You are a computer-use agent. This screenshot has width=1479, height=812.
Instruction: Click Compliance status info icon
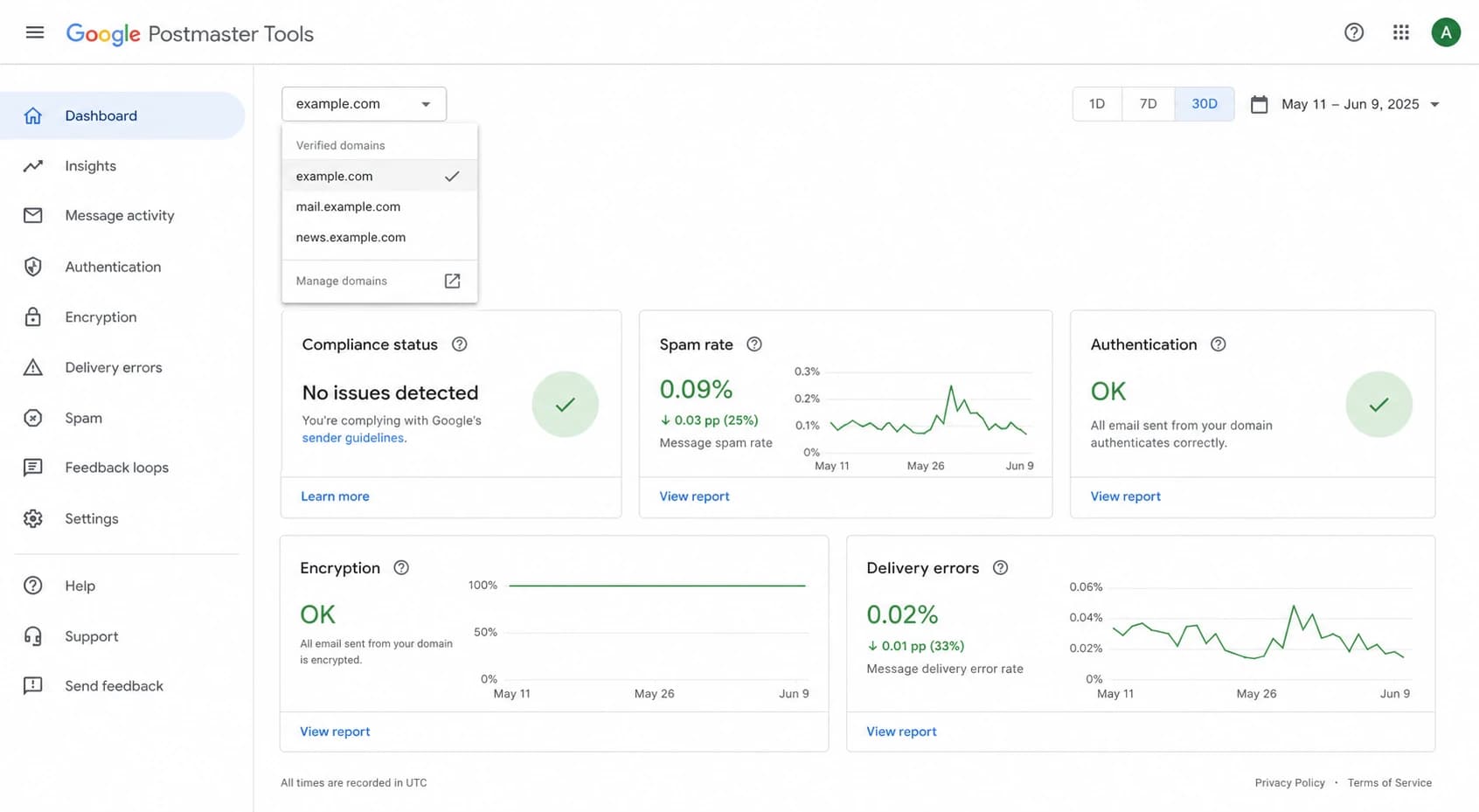459,344
